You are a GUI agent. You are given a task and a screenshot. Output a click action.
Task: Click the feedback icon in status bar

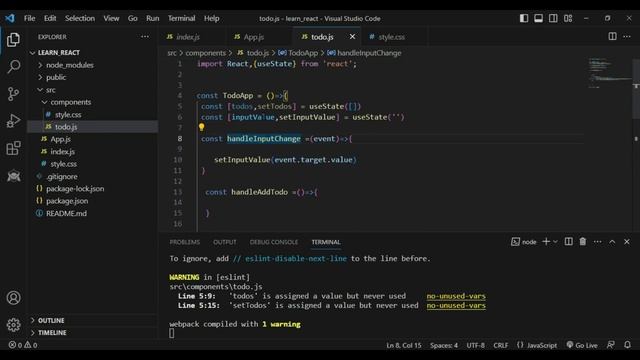pos(611,345)
